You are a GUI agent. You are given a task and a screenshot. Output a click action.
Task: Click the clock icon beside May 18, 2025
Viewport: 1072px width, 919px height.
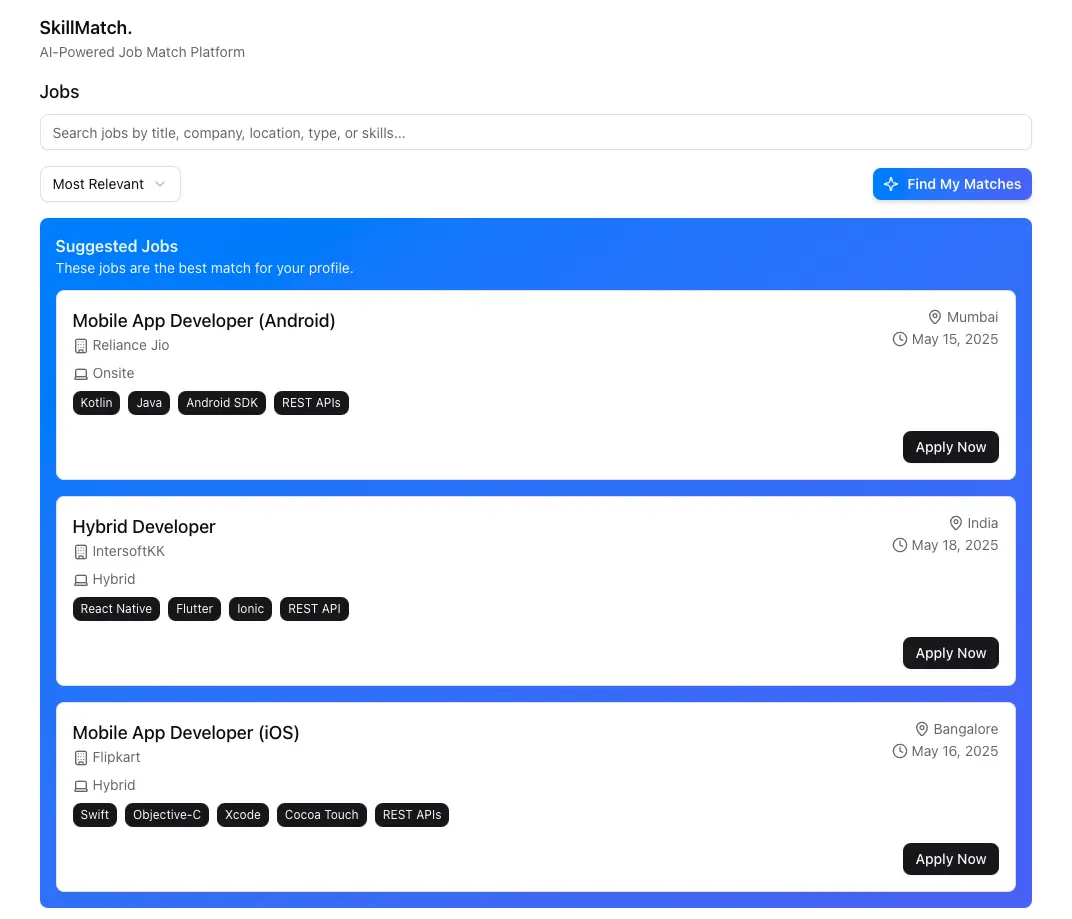(x=900, y=545)
